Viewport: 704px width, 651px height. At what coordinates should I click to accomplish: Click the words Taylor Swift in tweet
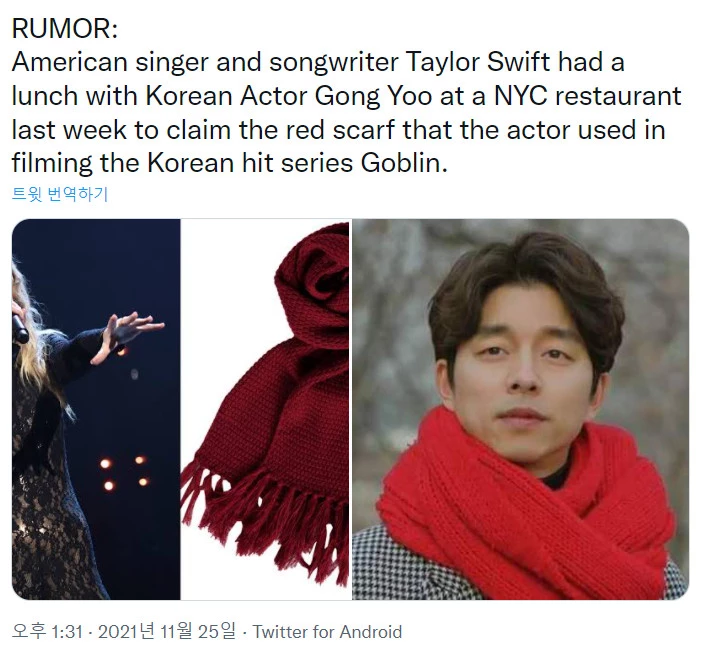(477, 62)
